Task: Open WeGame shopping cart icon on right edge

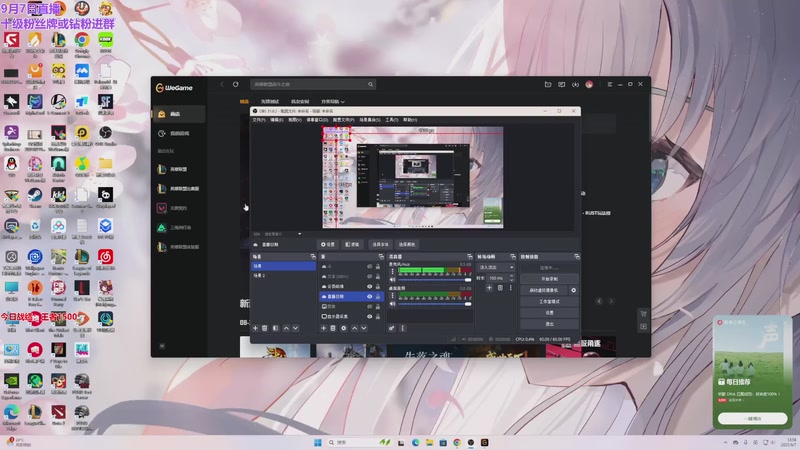Action: (643, 313)
